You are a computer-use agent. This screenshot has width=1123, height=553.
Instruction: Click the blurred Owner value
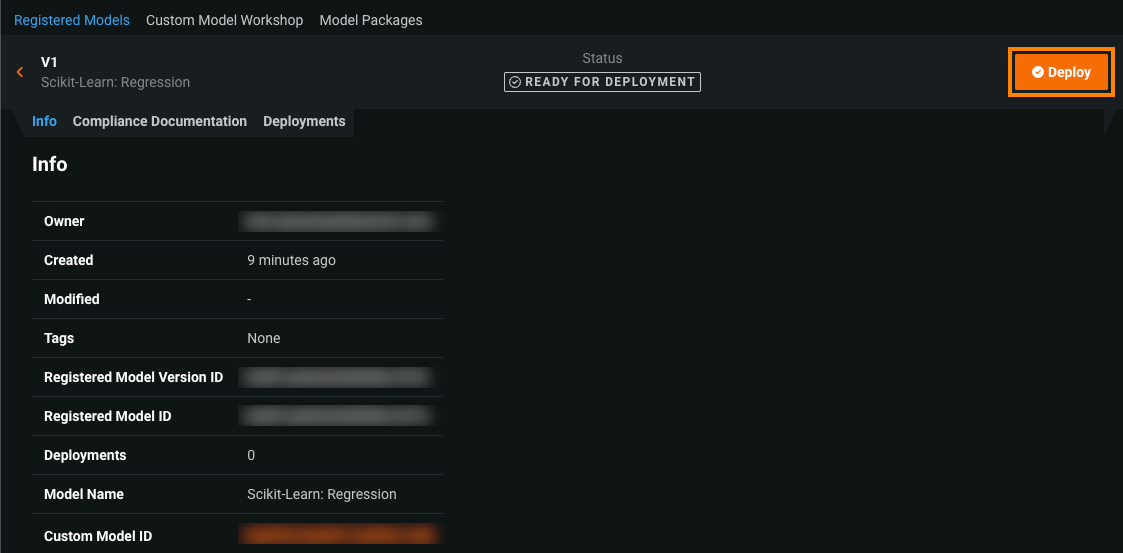pyautogui.click(x=339, y=221)
